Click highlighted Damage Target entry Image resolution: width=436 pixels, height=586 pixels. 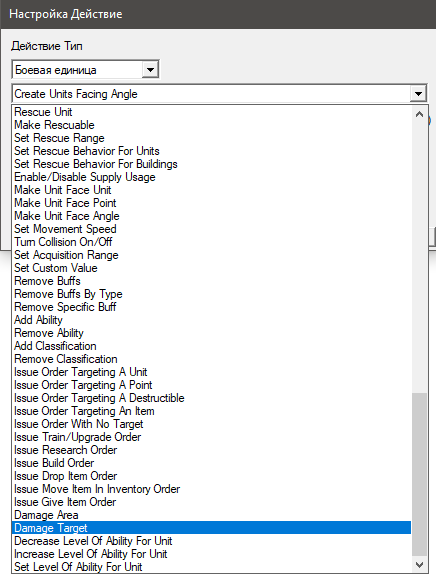[x=211, y=528]
